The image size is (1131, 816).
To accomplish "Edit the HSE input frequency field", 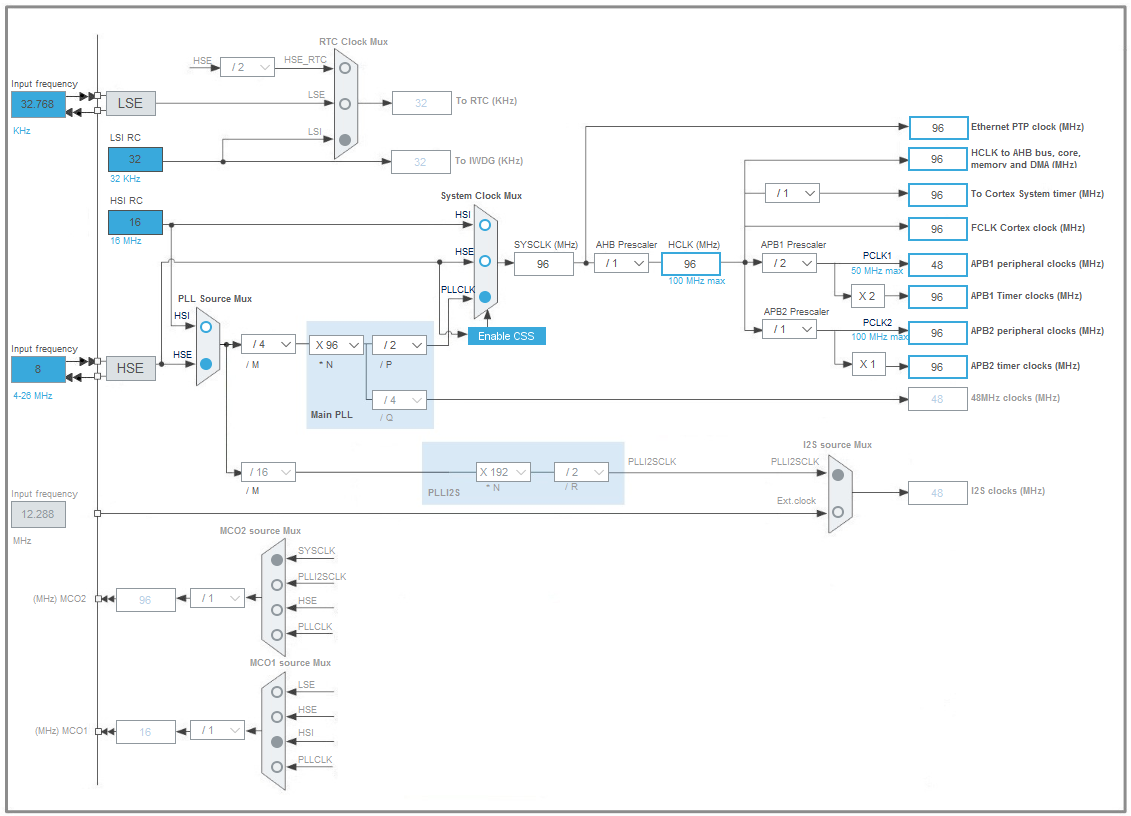I will click(36, 369).
